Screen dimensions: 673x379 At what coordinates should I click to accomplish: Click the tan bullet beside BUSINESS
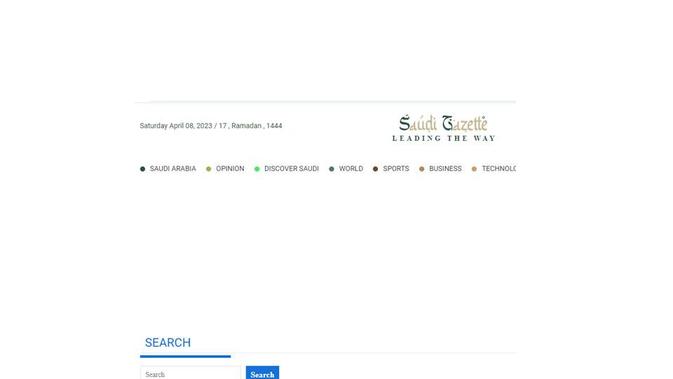[421, 169]
